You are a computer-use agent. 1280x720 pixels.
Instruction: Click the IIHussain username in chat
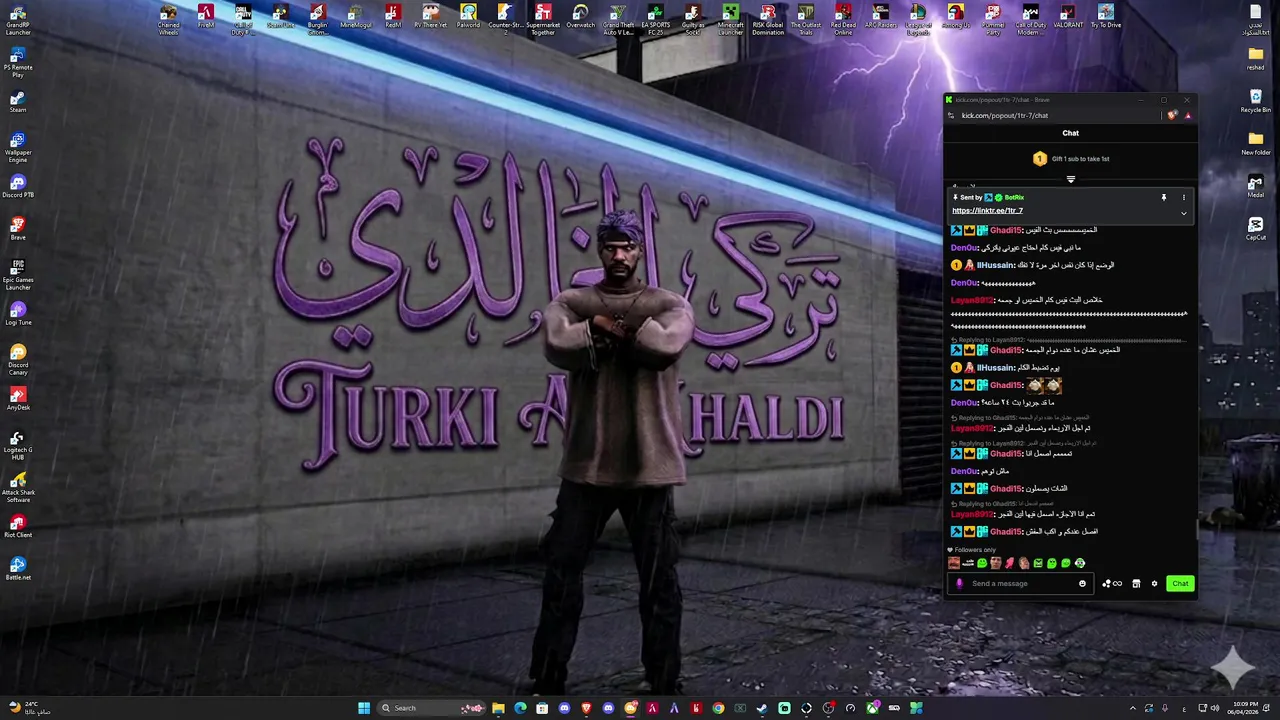996,265
